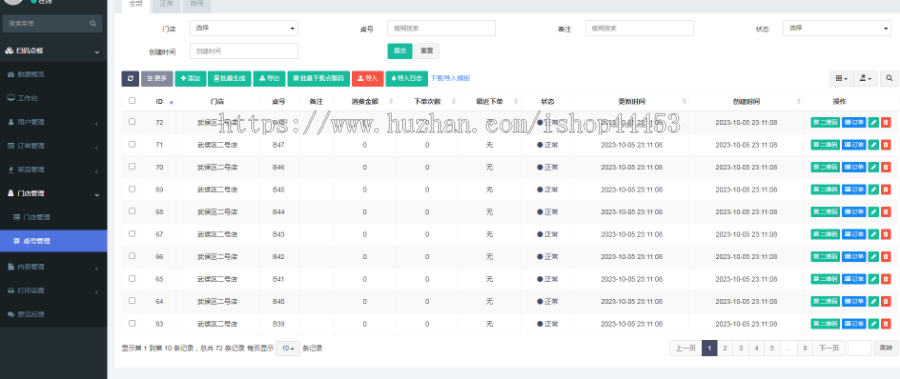Click trash icon in row 69
This screenshot has height=379, width=900.
[886, 190]
